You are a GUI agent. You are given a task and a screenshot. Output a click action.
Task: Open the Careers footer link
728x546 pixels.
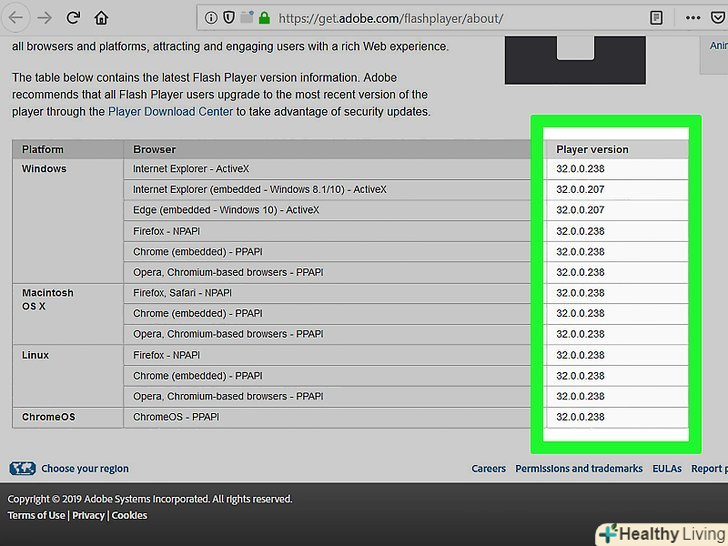488,468
